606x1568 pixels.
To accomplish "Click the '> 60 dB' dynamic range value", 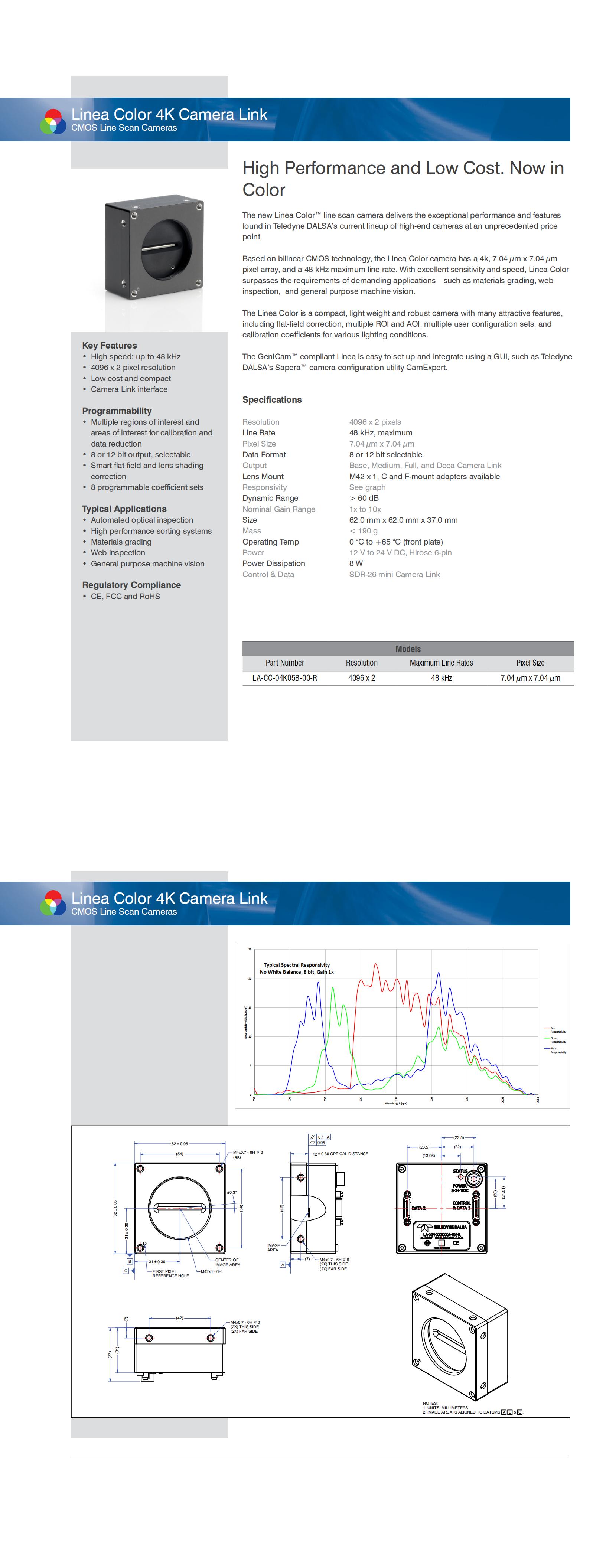I will (x=364, y=498).
